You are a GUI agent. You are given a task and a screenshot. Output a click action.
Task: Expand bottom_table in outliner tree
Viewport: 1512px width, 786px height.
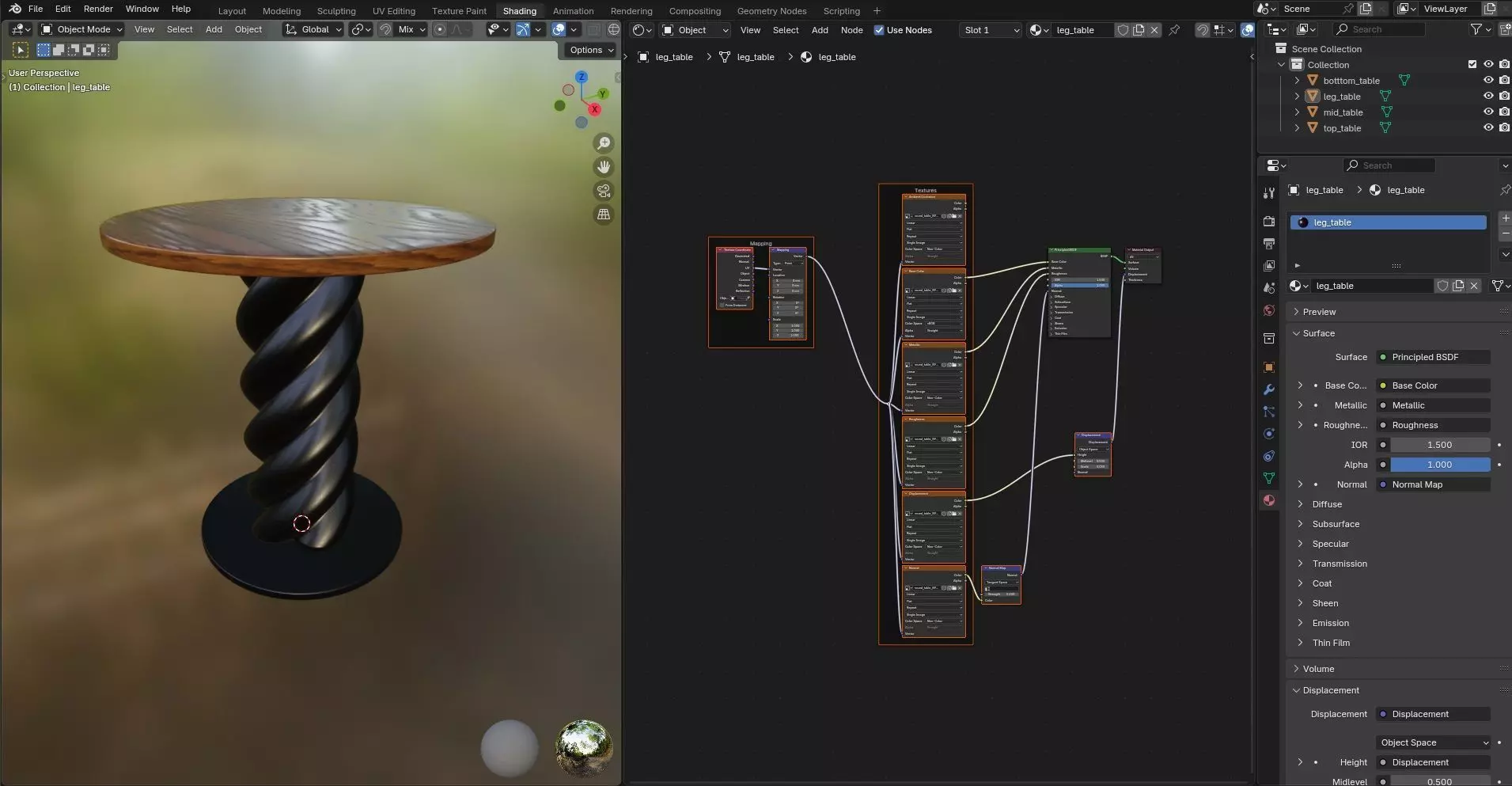(1297, 80)
